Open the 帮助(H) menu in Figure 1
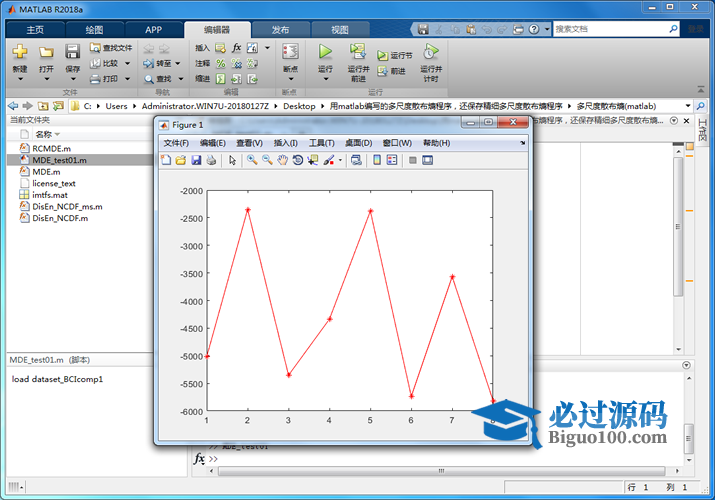The height and width of the screenshot is (500, 715). pyautogui.click(x=436, y=143)
